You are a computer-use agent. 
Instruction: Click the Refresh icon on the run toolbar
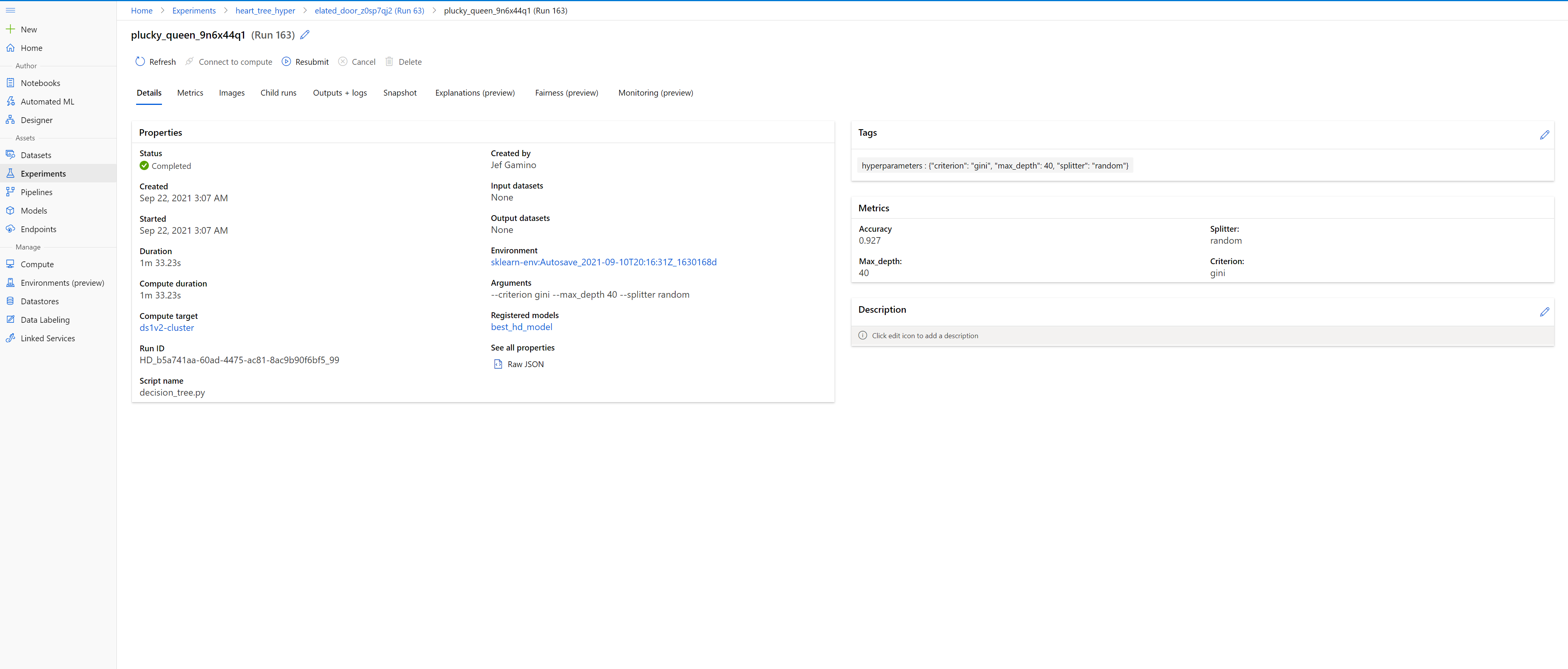click(x=140, y=61)
